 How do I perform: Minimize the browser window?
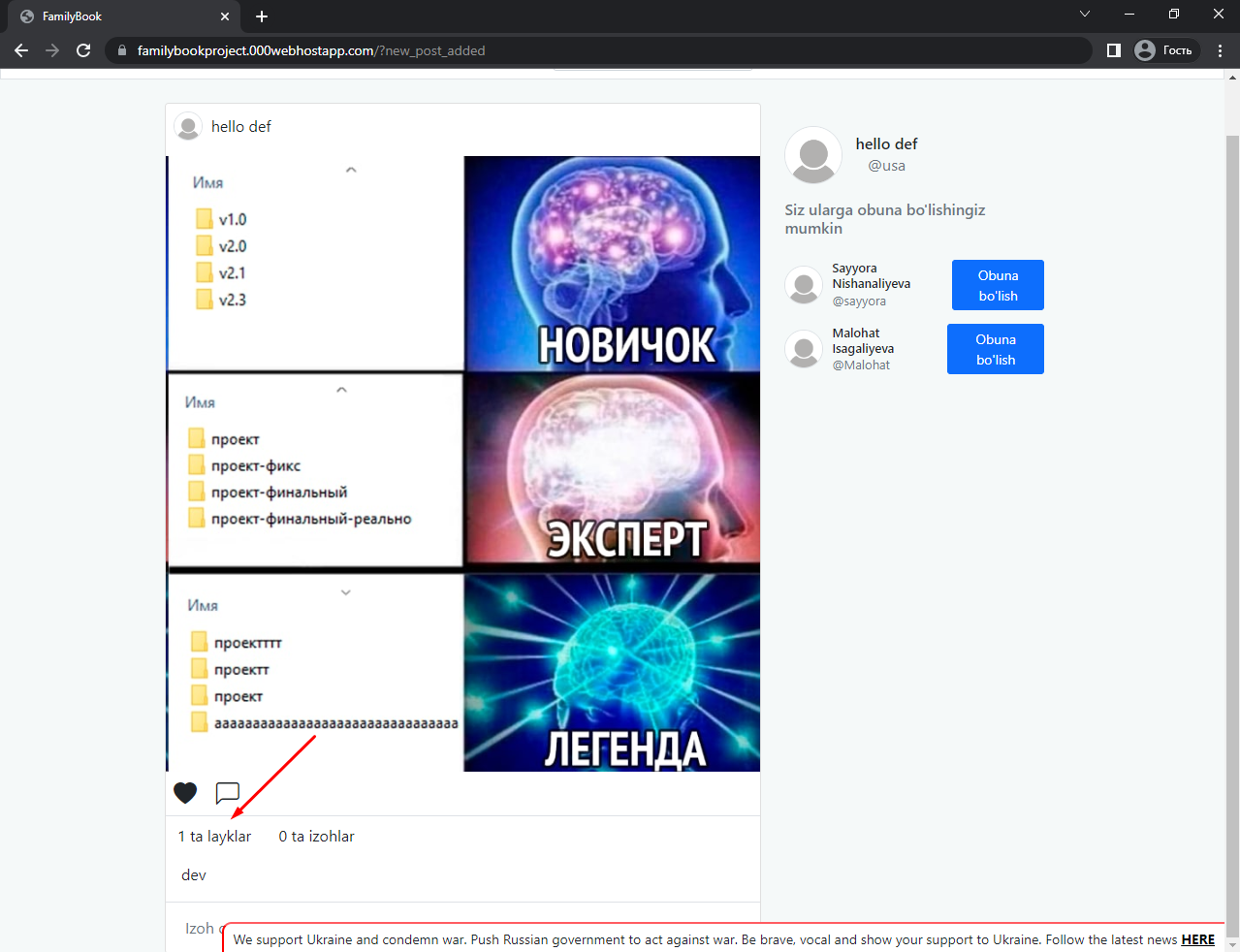pos(1129,14)
